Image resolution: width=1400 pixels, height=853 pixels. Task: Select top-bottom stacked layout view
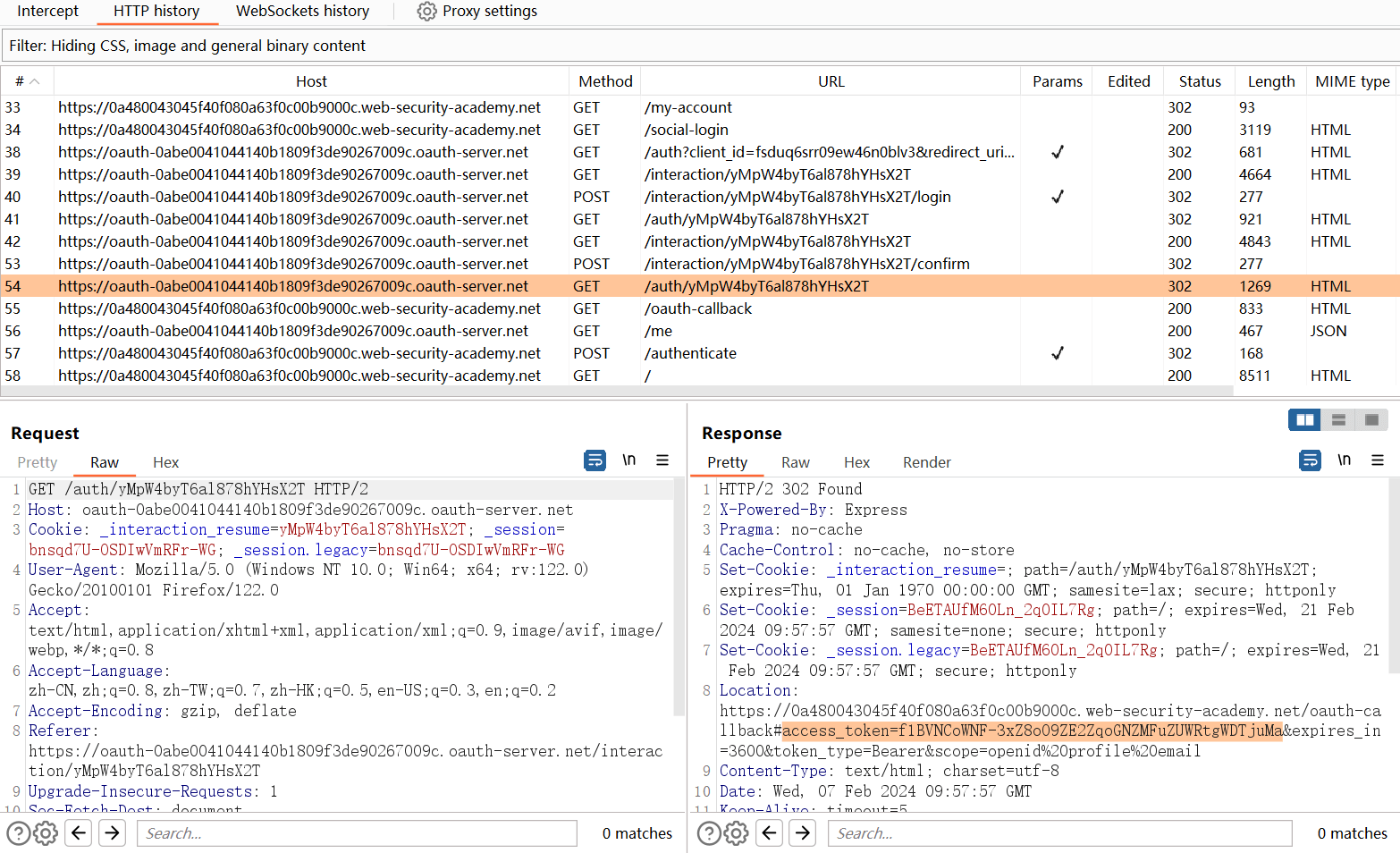1338,420
